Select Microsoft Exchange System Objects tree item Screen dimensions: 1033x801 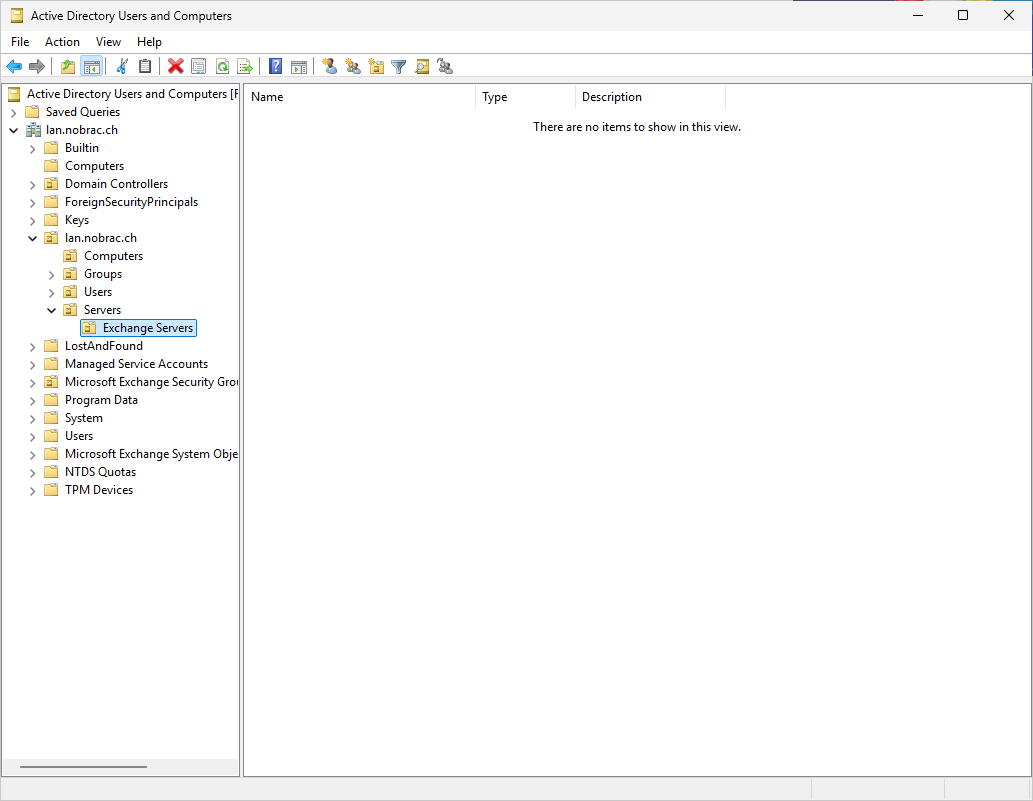point(151,454)
